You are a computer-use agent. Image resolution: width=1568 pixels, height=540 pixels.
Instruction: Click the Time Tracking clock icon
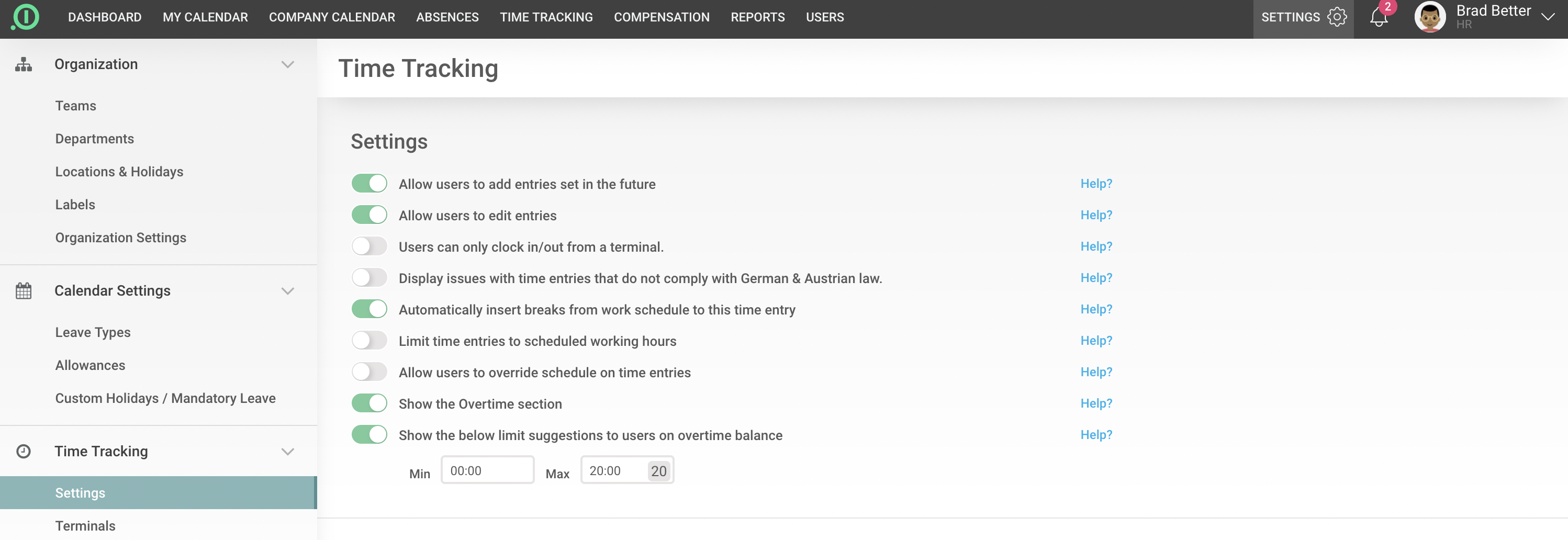[x=24, y=451]
